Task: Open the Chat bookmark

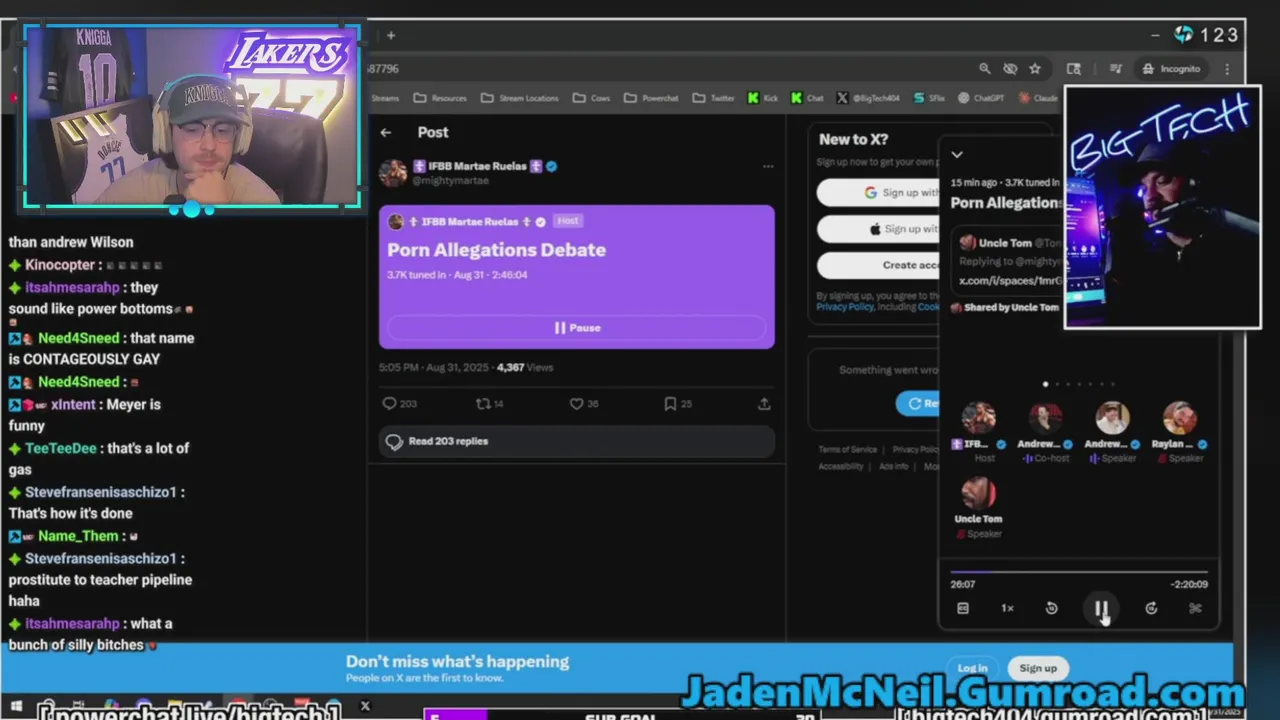Action: (807, 98)
